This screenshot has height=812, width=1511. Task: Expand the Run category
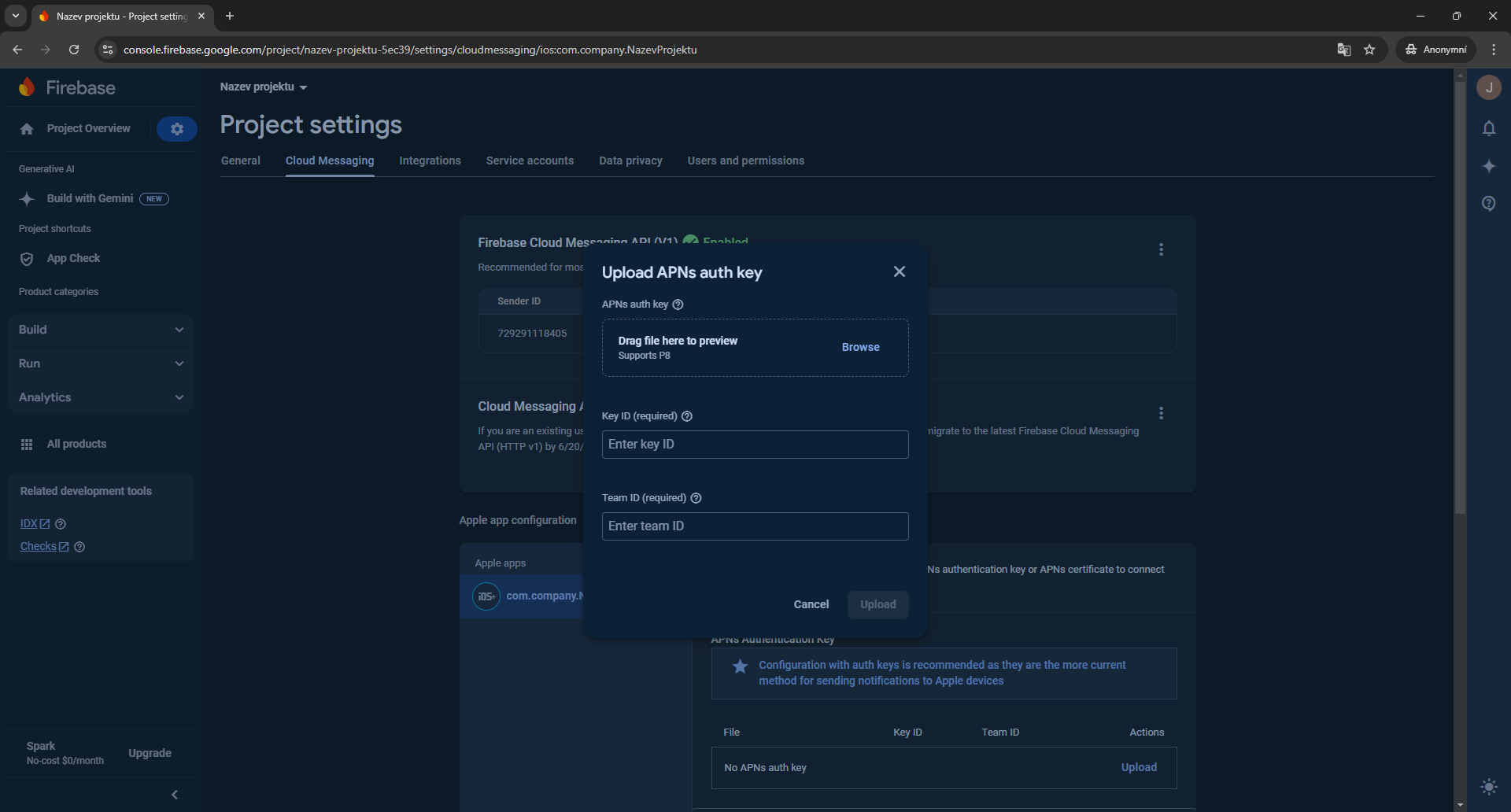click(101, 364)
